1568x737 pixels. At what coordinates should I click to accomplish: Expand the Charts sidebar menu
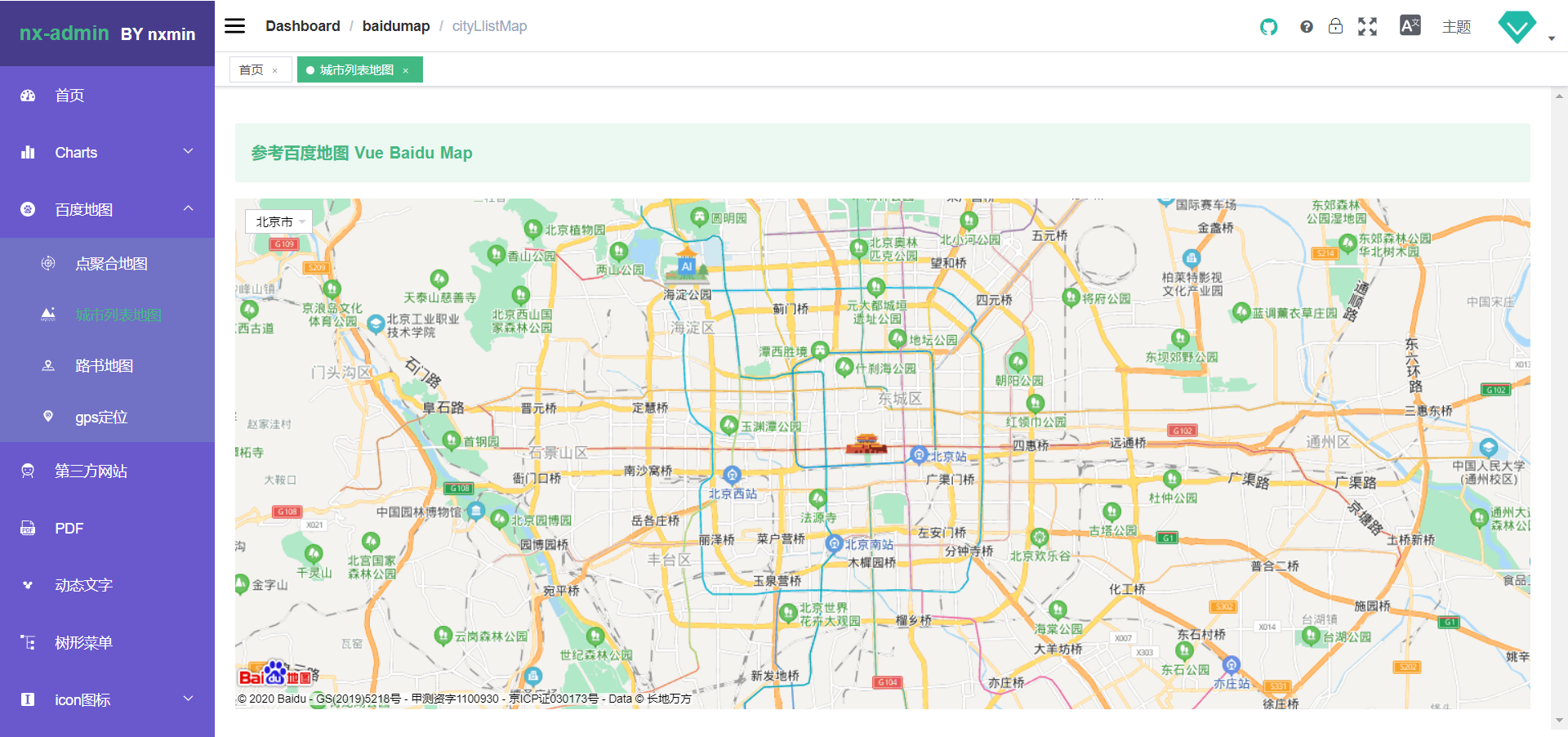[x=107, y=153]
